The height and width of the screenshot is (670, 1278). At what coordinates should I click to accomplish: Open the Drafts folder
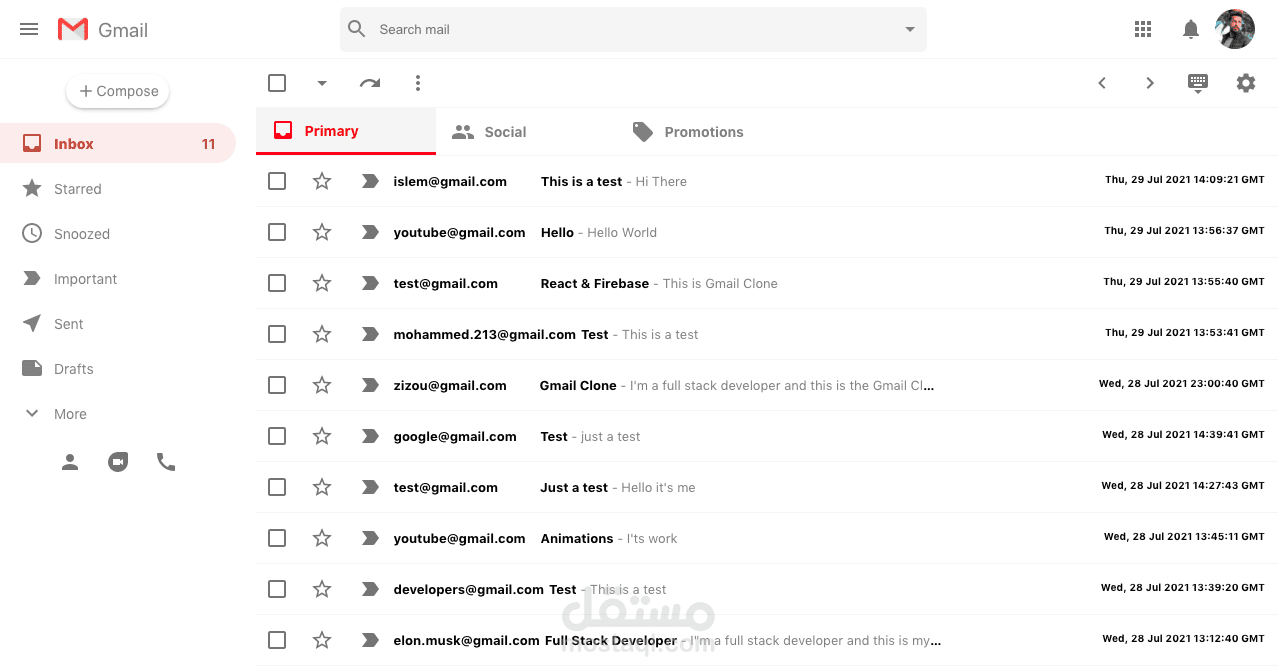[118, 368]
